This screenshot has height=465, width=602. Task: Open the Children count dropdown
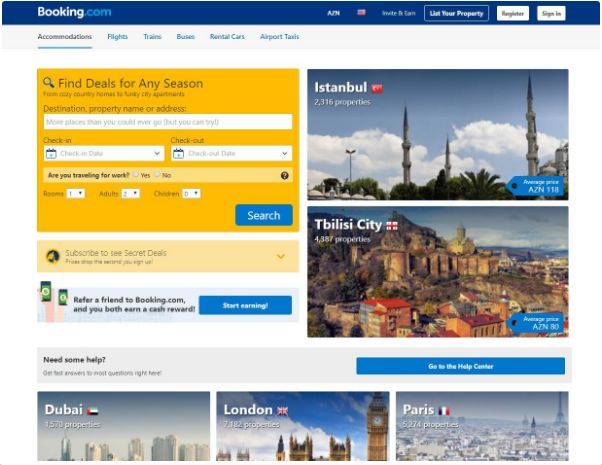[191, 194]
